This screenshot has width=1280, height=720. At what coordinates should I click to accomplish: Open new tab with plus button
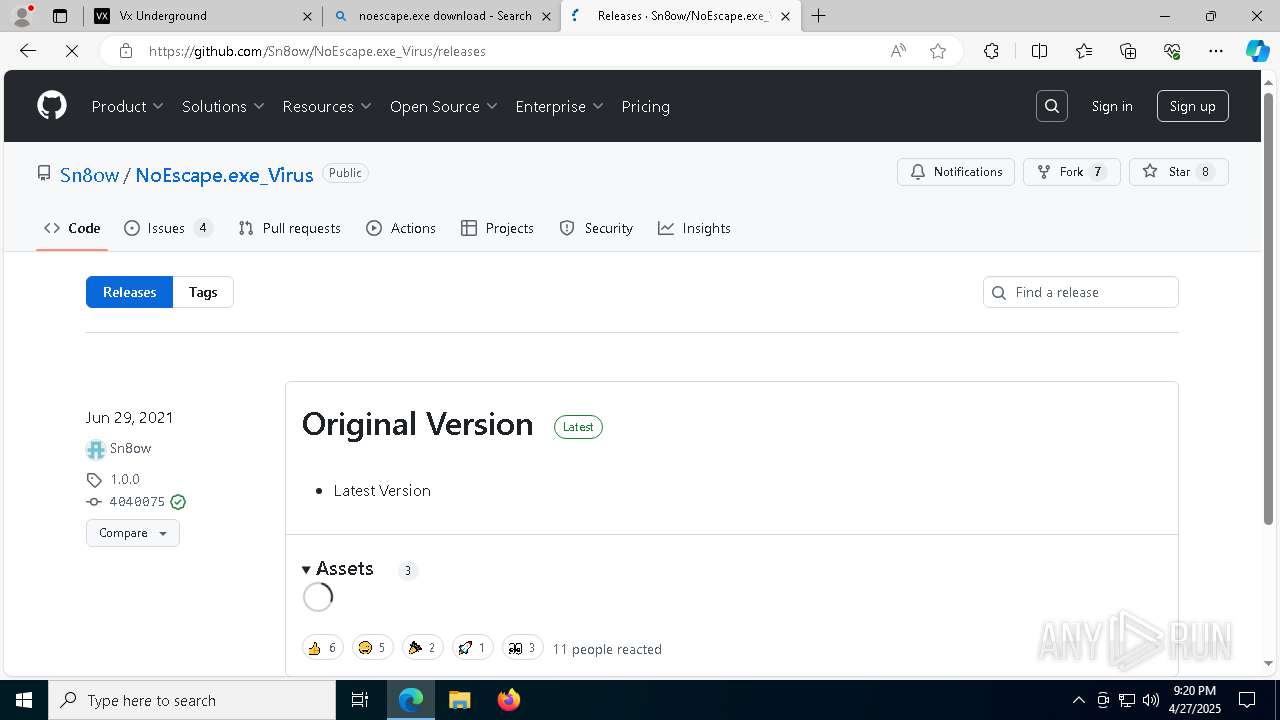pos(819,16)
